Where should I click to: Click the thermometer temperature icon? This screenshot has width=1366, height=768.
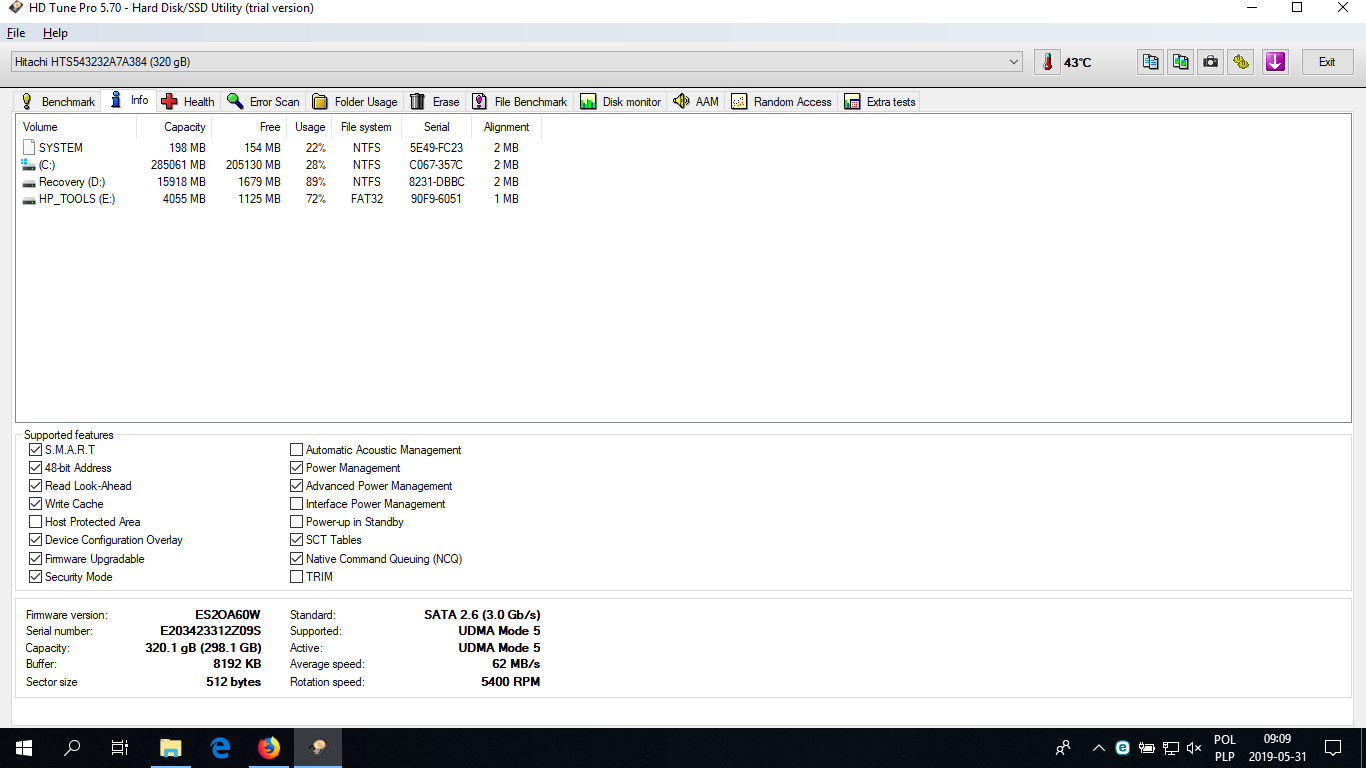pyautogui.click(x=1047, y=62)
